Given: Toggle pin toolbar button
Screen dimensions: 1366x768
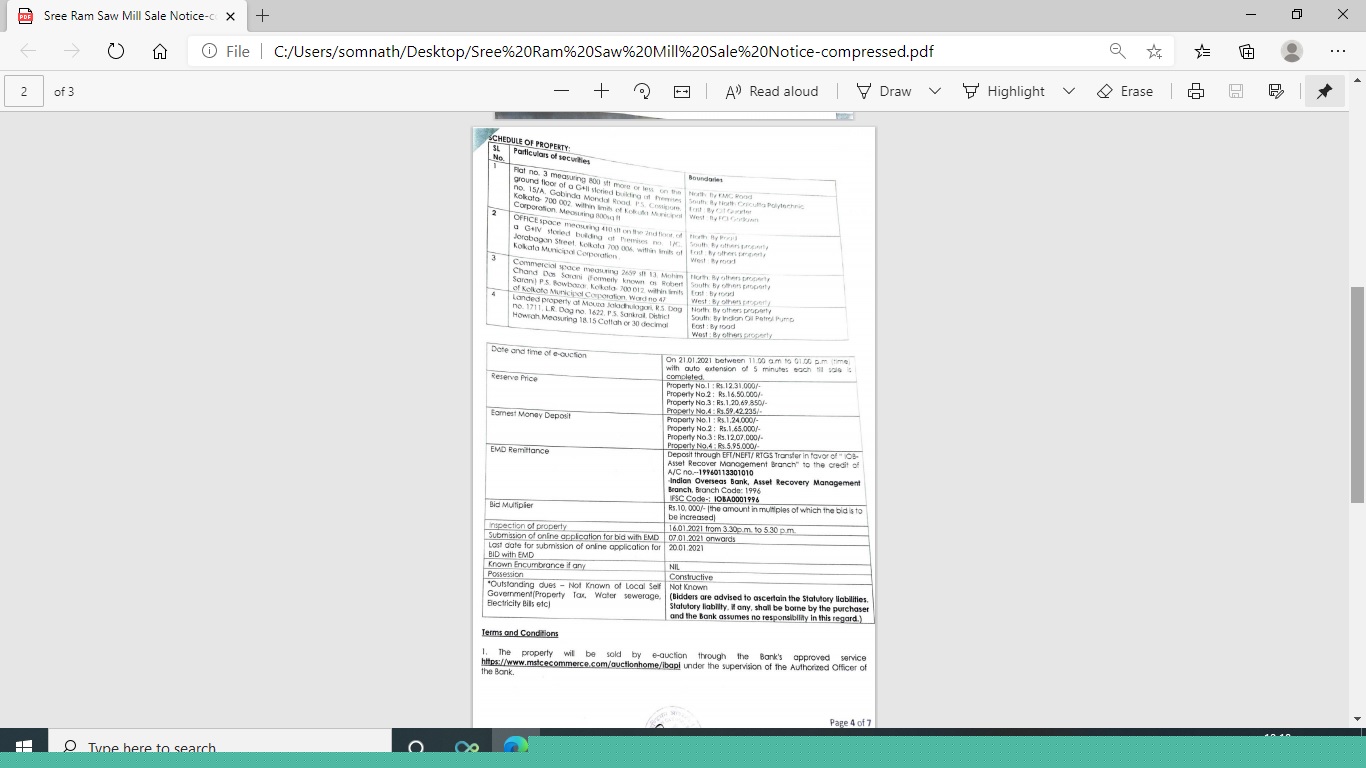Looking at the screenshot, I should tap(1324, 91).
